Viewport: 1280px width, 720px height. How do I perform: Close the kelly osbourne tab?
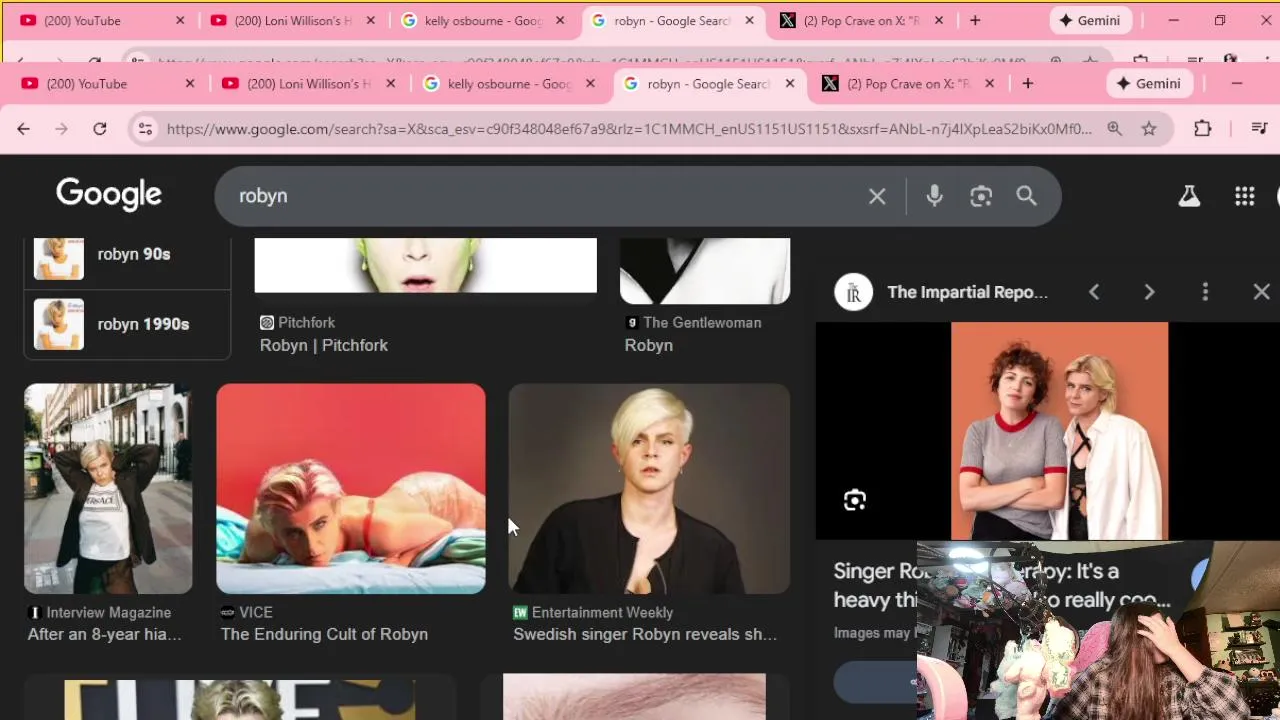point(590,84)
